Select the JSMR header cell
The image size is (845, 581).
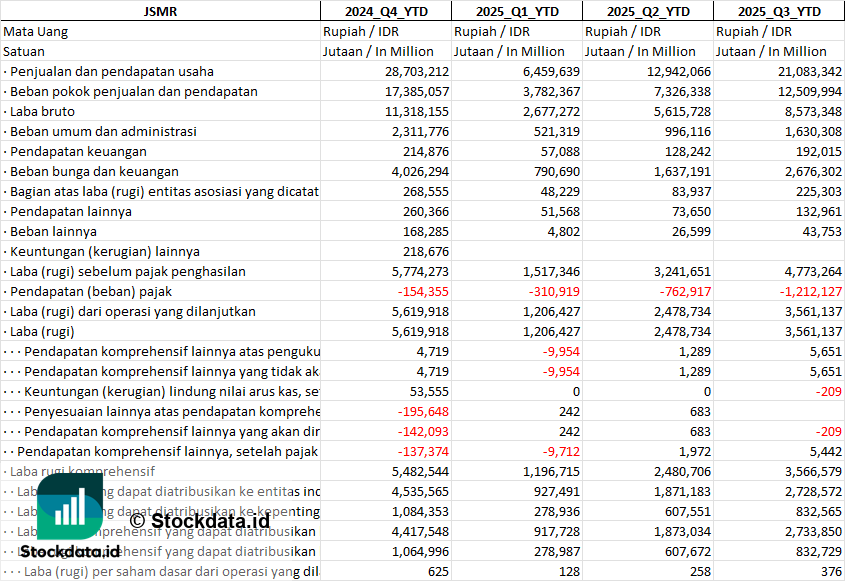(x=160, y=11)
